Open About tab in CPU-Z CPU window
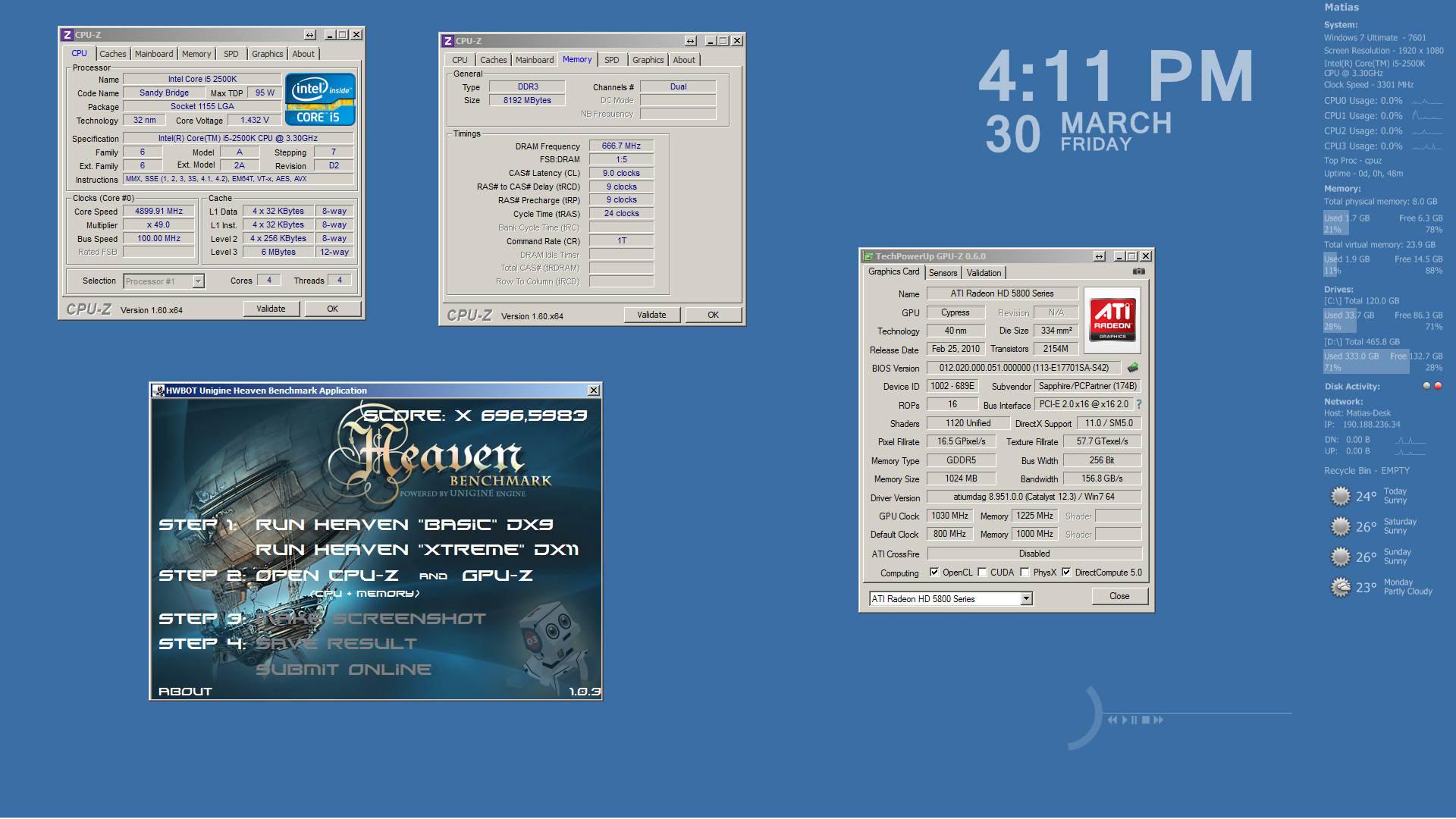 [x=303, y=54]
